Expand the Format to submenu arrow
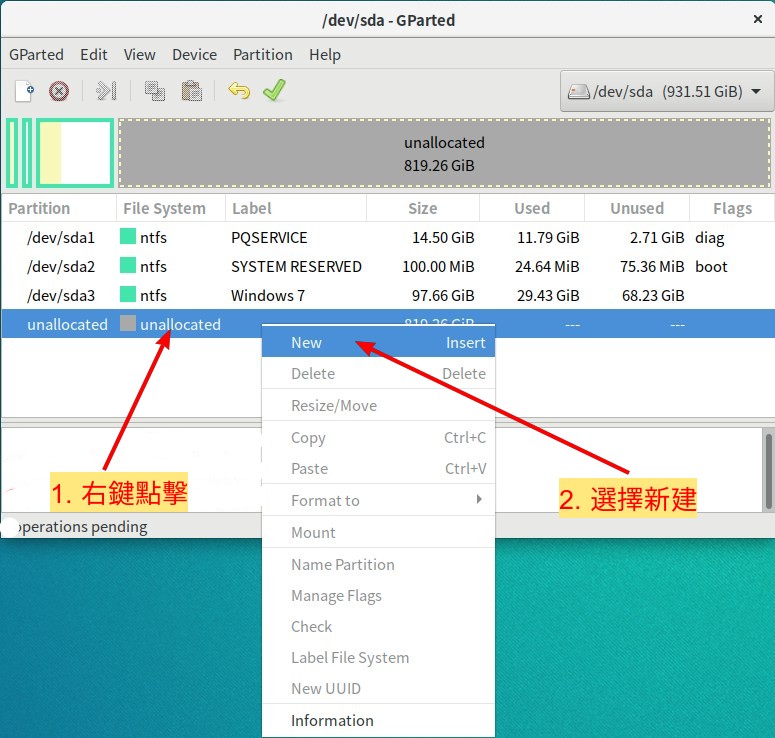This screenshot has height=738, width=775. (479, 499)
